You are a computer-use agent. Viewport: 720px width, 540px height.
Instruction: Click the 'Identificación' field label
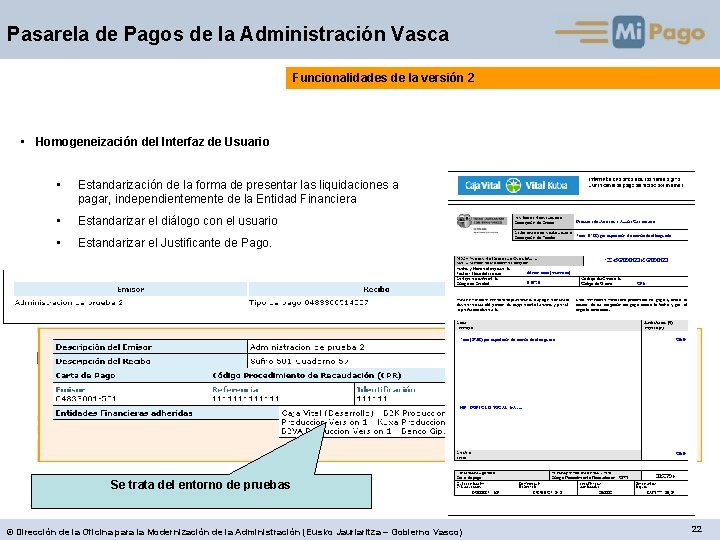386,389
